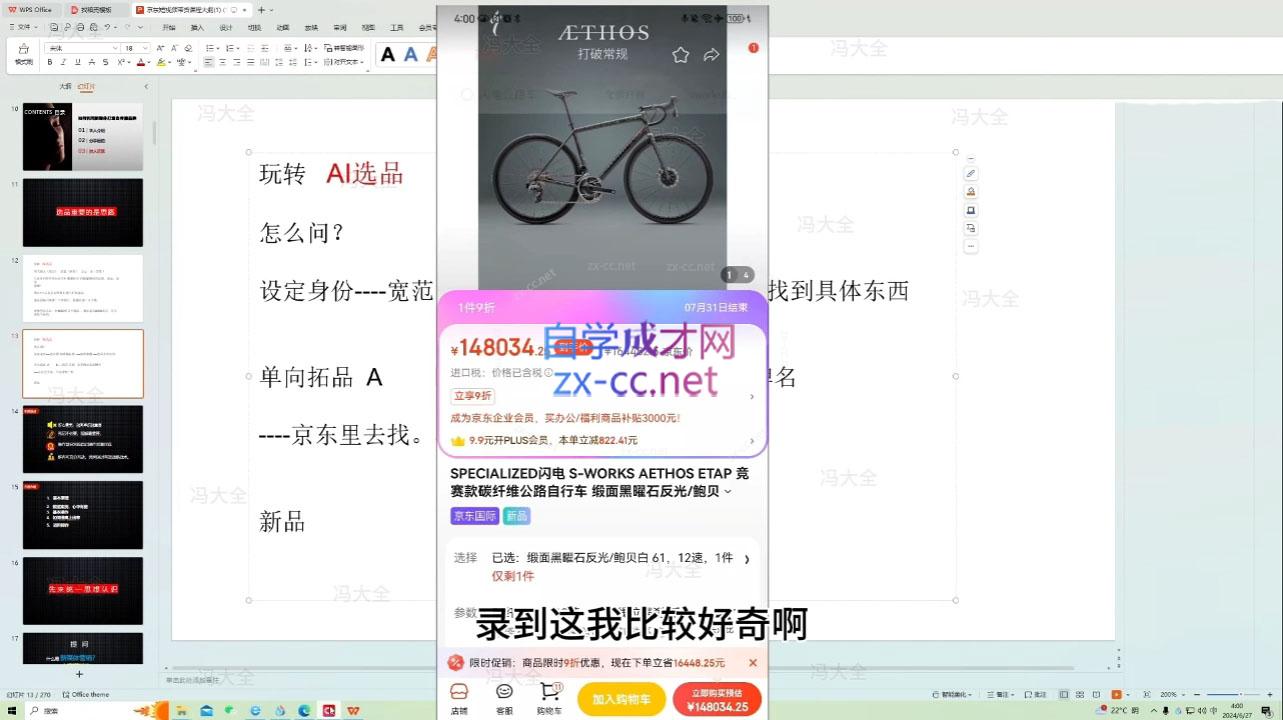
Task: Open the 插入 ribbon tab
Action: (x=197, y=27)
